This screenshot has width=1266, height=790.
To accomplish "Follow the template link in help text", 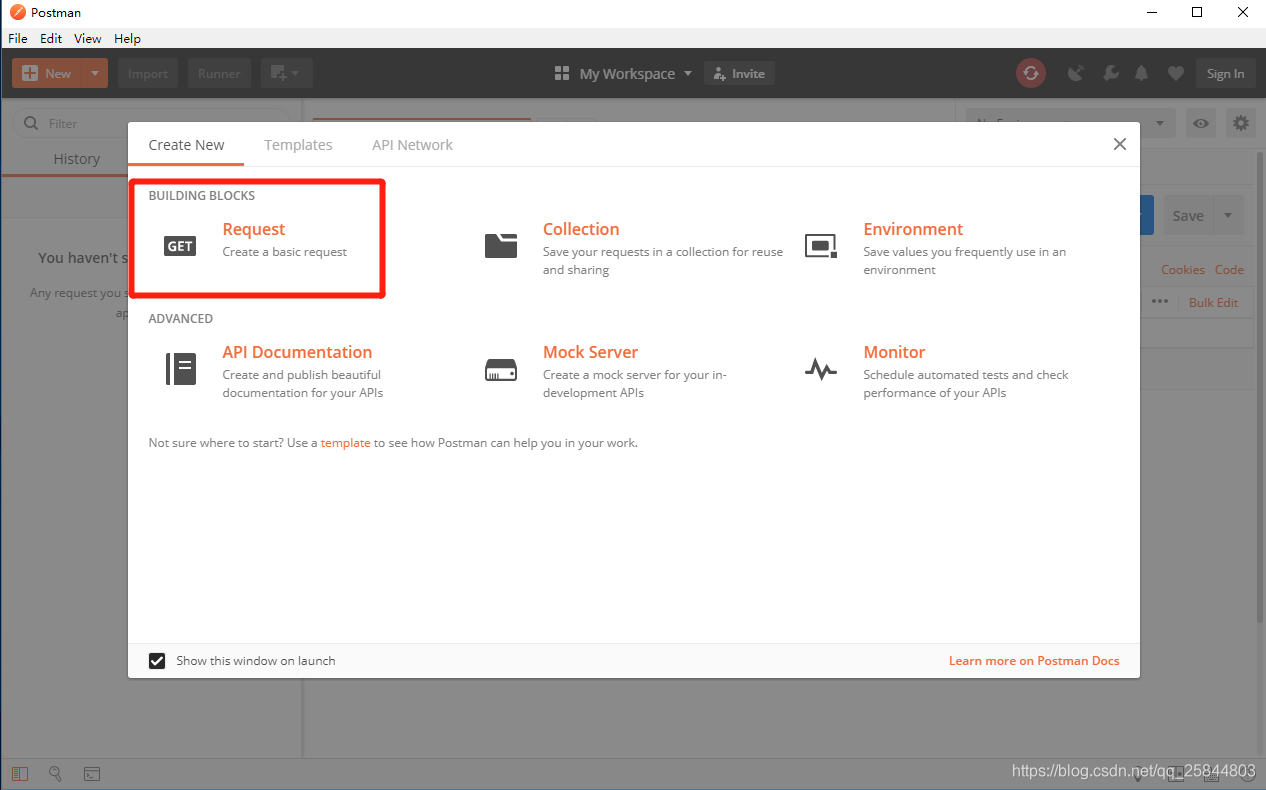I will coord(345,442).
